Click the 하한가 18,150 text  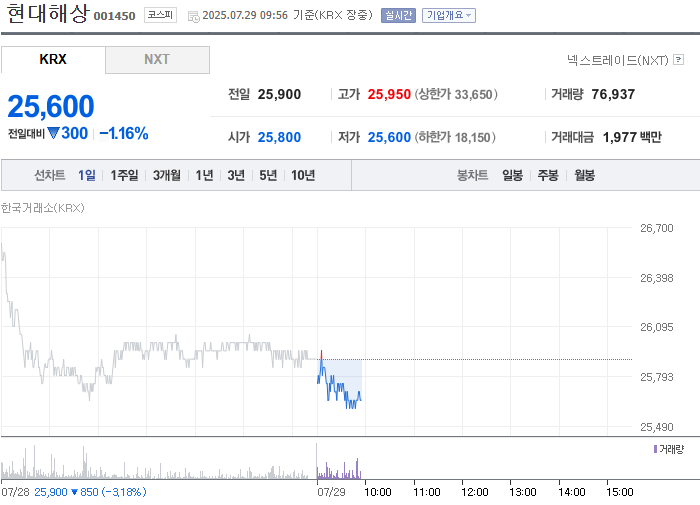click(455, 137)
